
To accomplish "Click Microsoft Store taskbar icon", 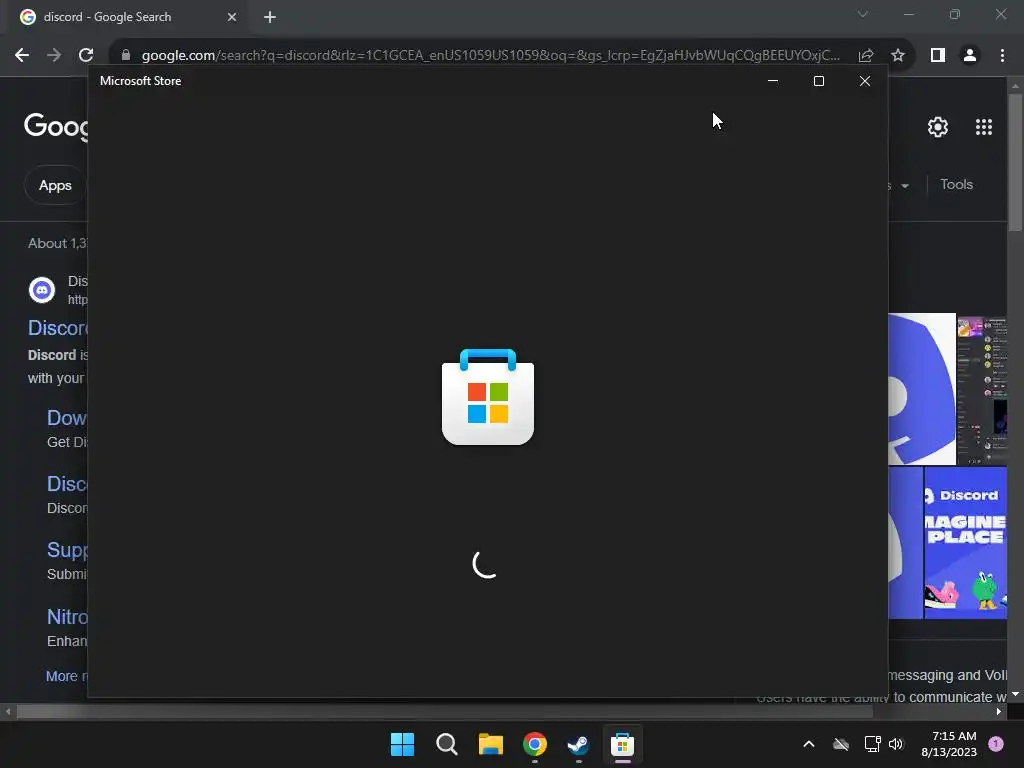I will [x=622, y=744].
